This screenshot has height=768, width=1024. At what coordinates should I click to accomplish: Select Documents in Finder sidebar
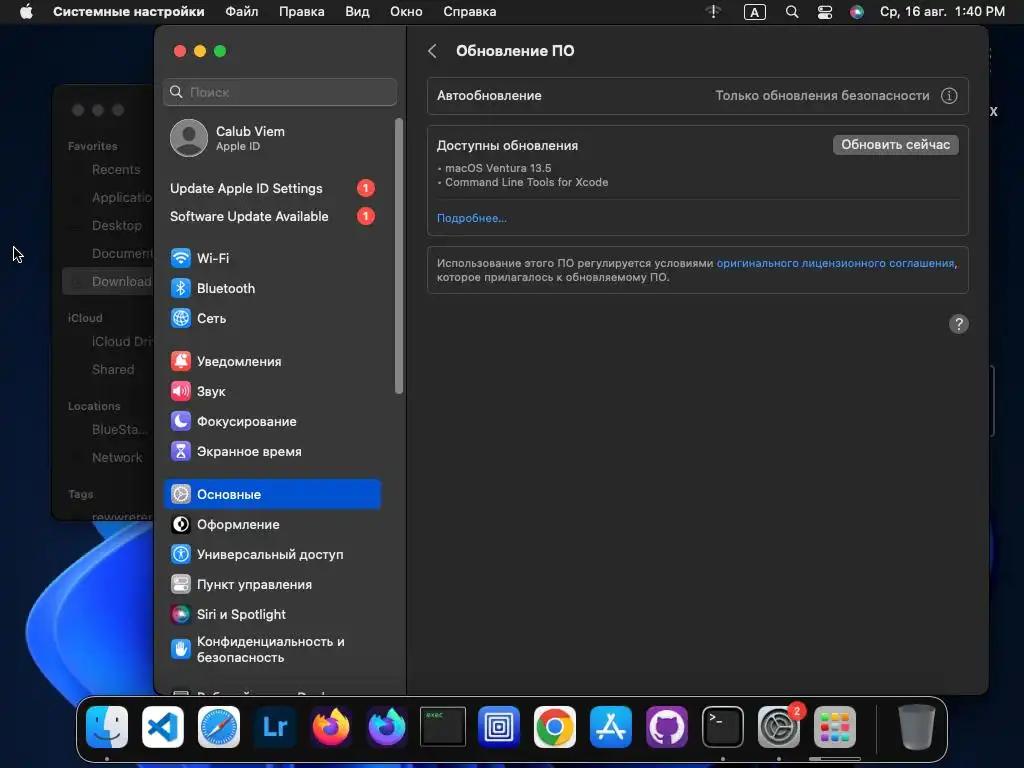[x=121, y=253]
